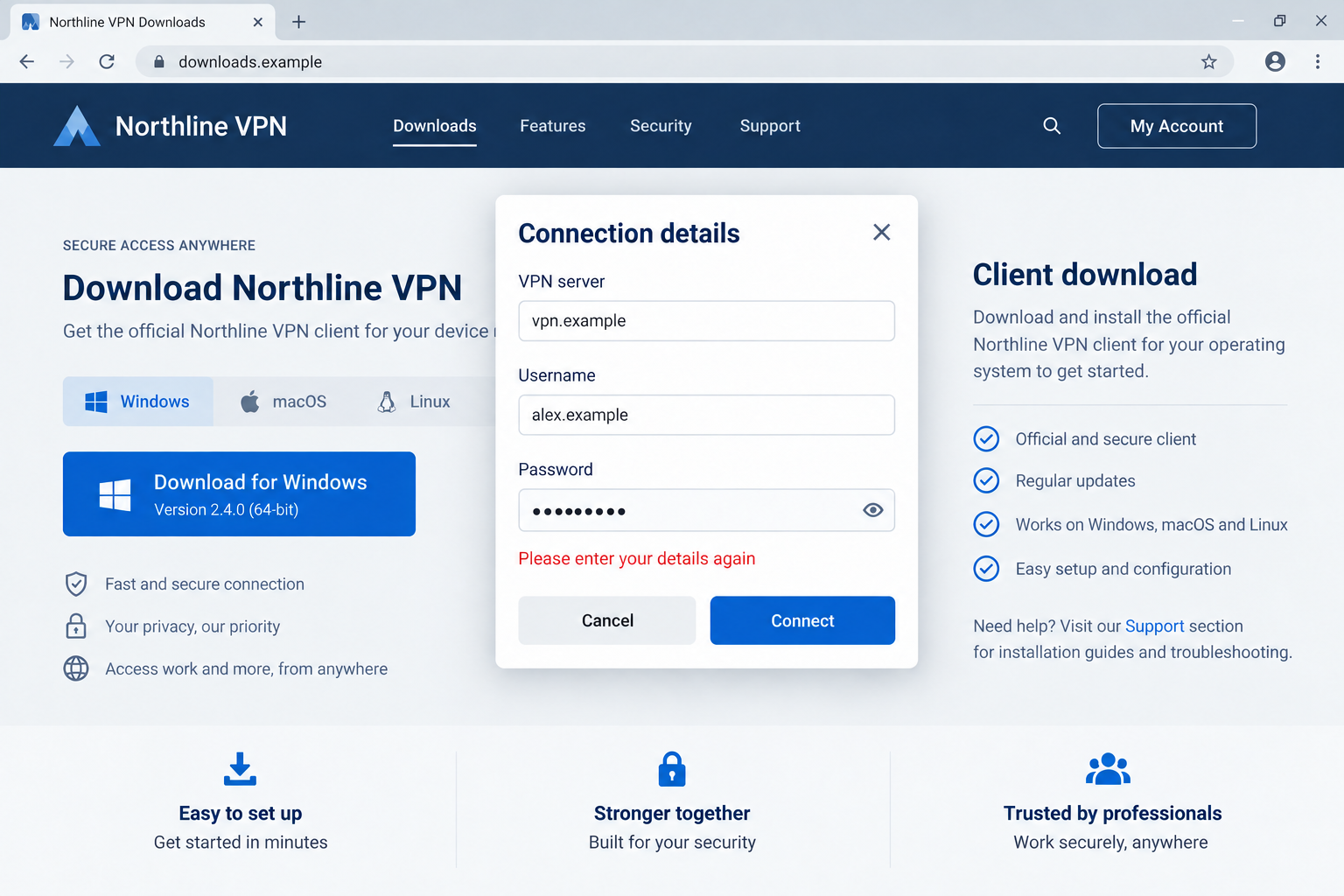Focus the Password input field

pos(707,510)
